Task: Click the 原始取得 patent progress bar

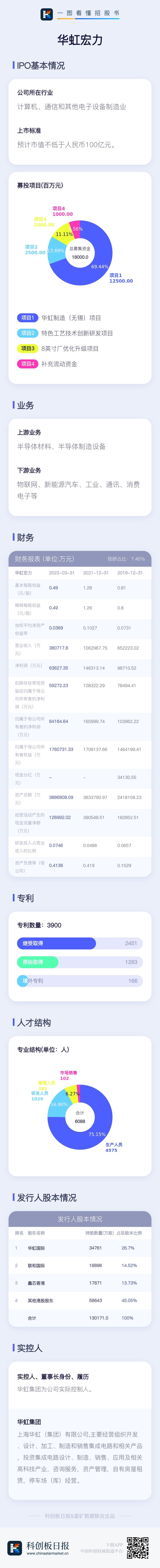Action: (x=38, y=962)
